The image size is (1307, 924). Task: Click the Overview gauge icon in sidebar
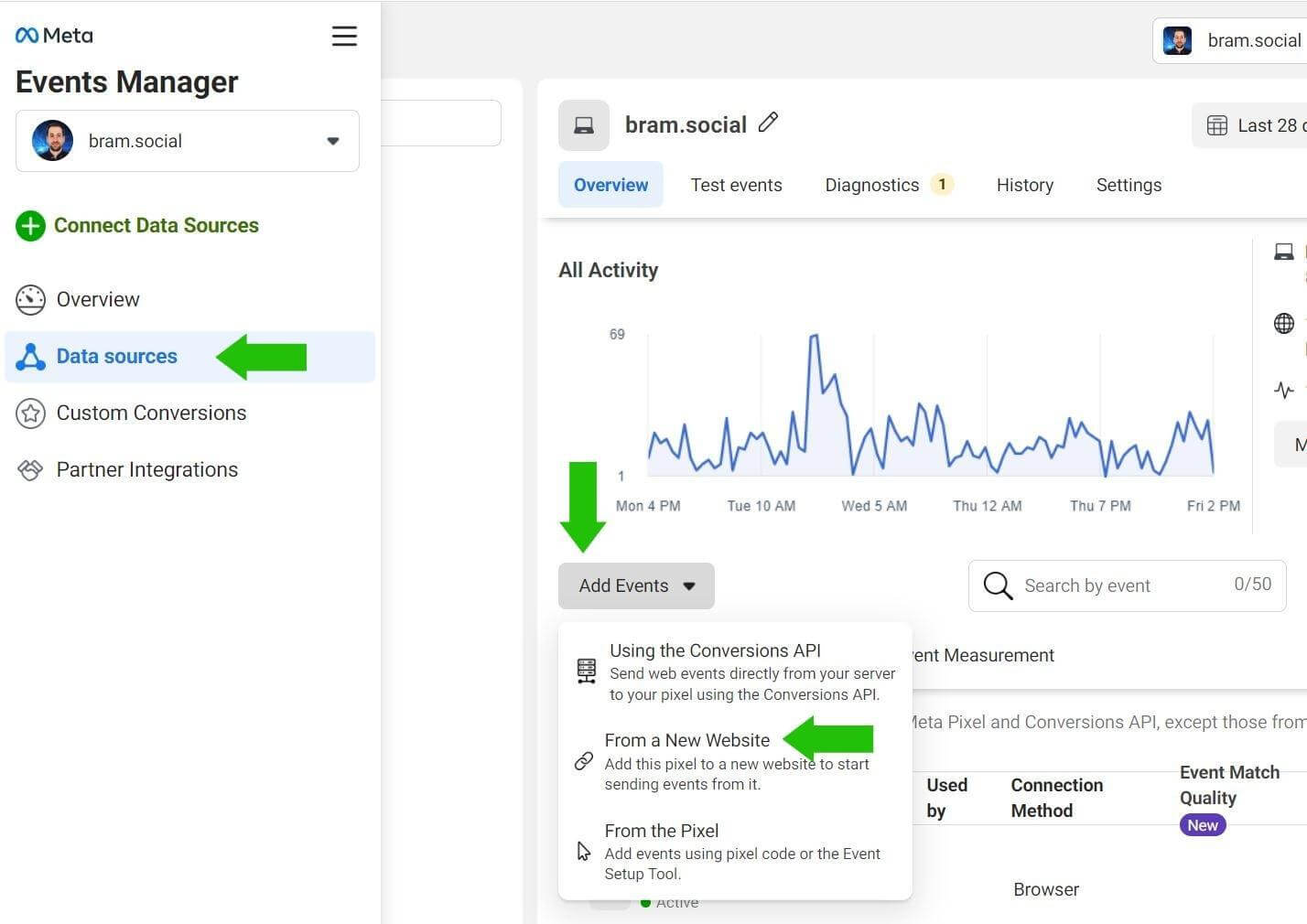click(30, 300)
